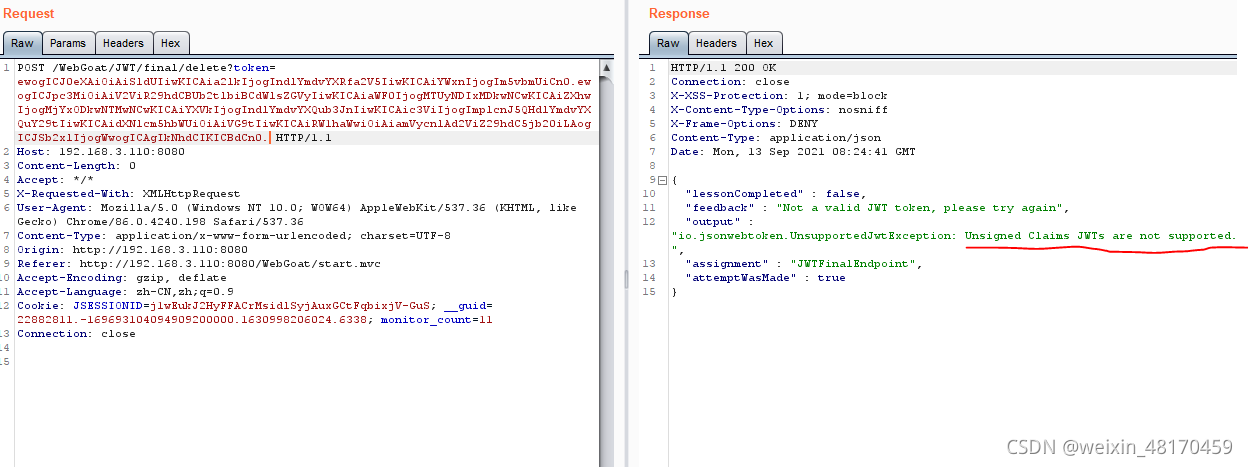Click the Response panel title

[679, 14]
